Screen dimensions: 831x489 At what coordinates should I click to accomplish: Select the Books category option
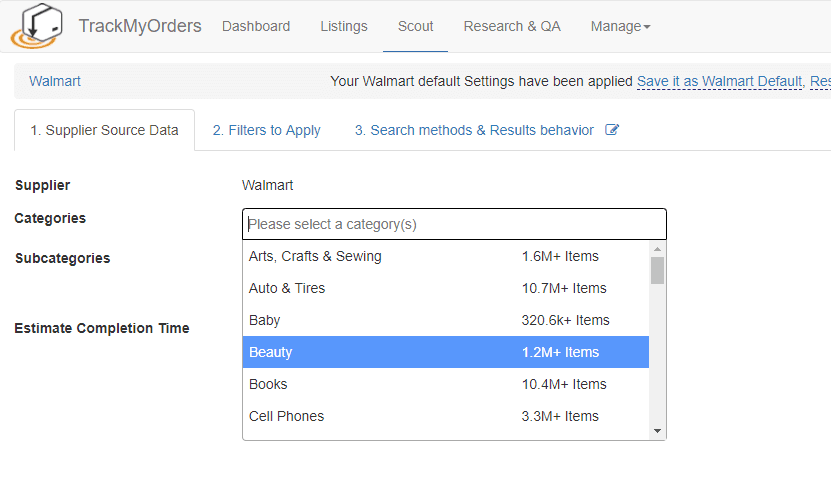pyautogui.click(x=446, y=384)
